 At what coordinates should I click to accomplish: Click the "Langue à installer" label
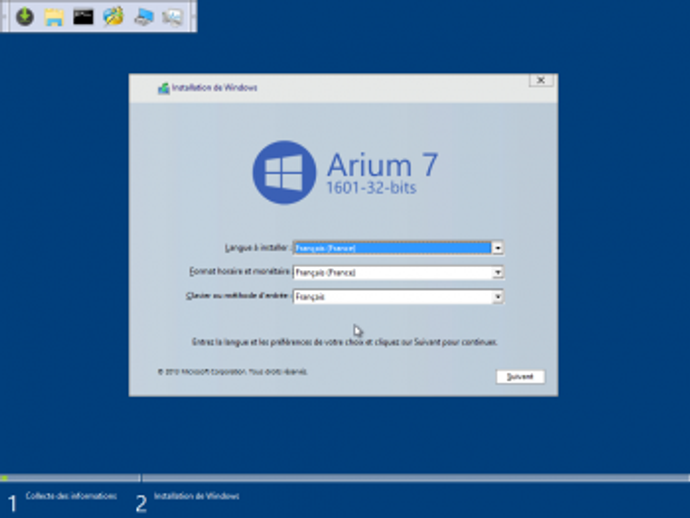[257, 248]
